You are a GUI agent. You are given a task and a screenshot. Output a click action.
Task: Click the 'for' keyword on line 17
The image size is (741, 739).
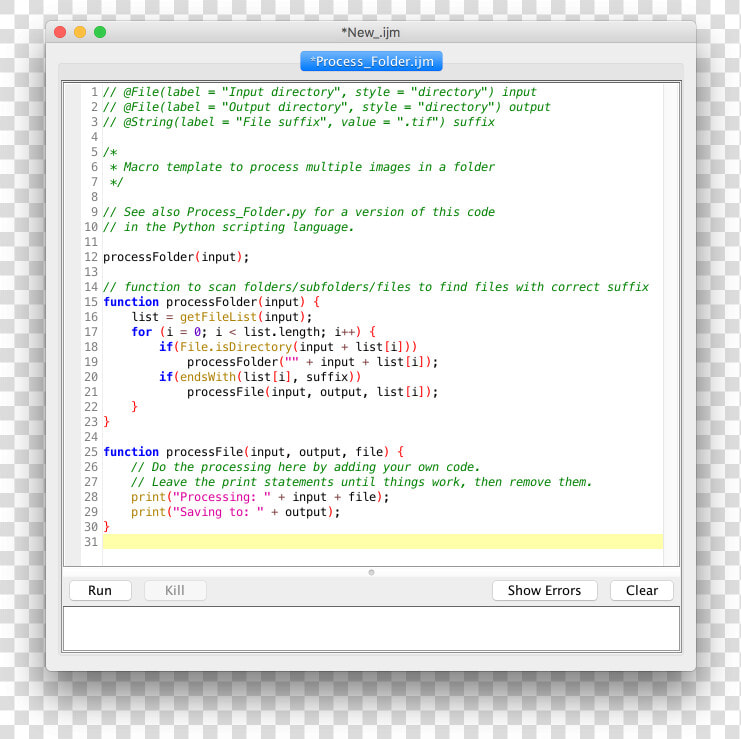tap(142, 332)
